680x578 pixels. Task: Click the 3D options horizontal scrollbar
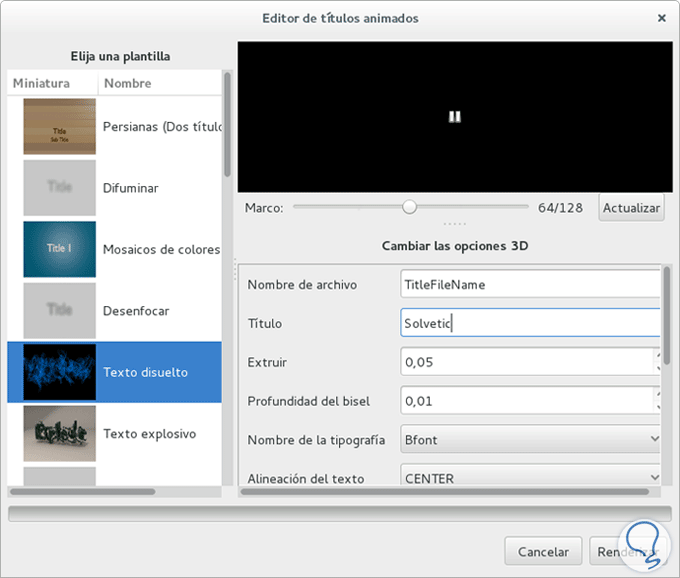[445, 492]
